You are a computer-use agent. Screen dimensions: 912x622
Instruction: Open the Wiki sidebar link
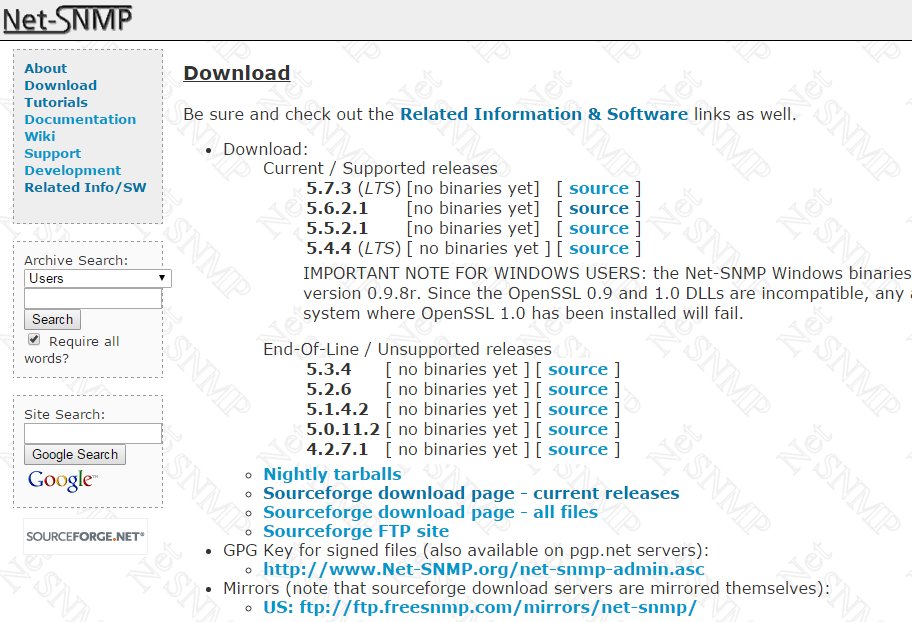[40, 136]
